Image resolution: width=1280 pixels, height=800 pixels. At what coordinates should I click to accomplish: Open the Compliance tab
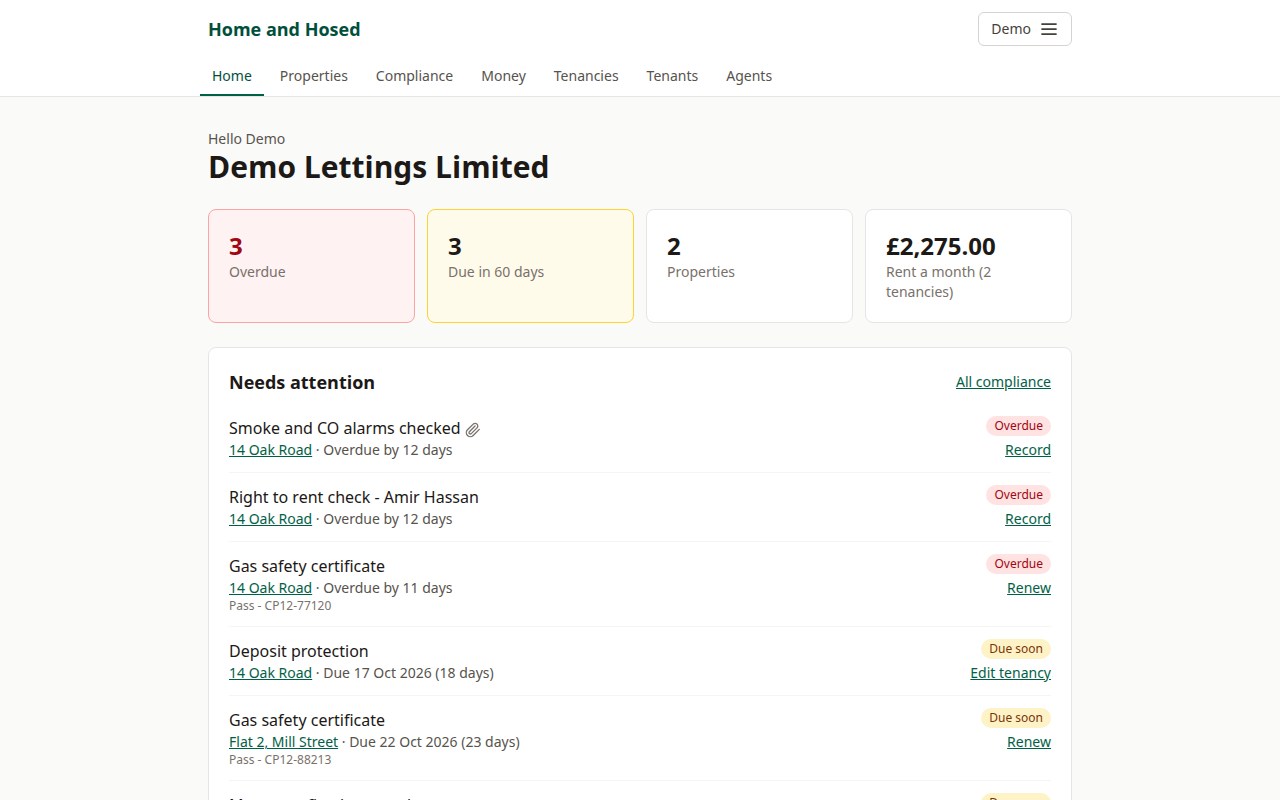[414, 76]
